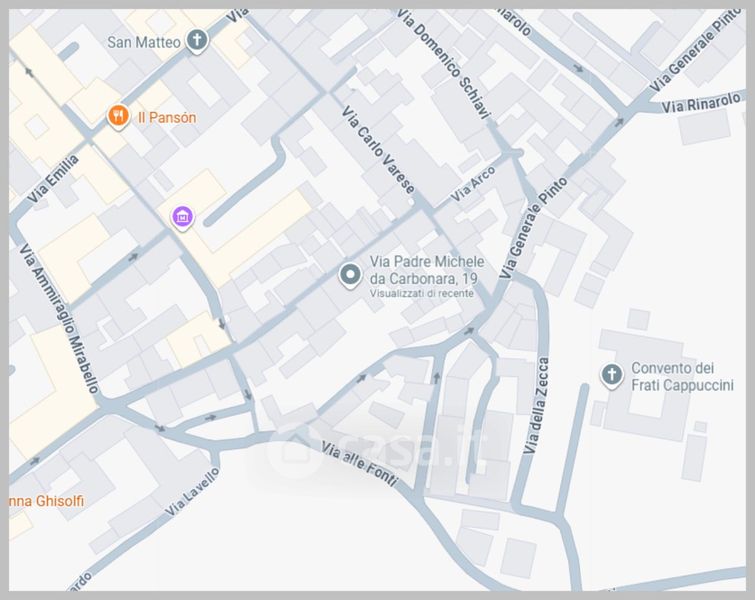The width and height of the screenshot is (755, 600).
Task: Select the Convento dei Frati Cappuccini label
Action: click(x=682, y=377)
